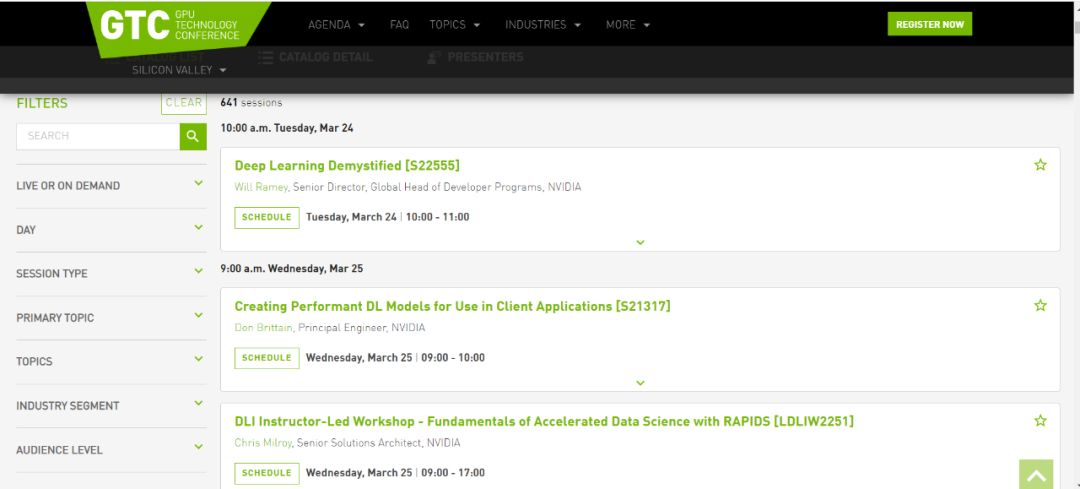Image resolution: width=1080 pixels, height=489 pixels.
Task: Expand Deep Learning Demystified session details chevron
Action: tap(641, 242)
